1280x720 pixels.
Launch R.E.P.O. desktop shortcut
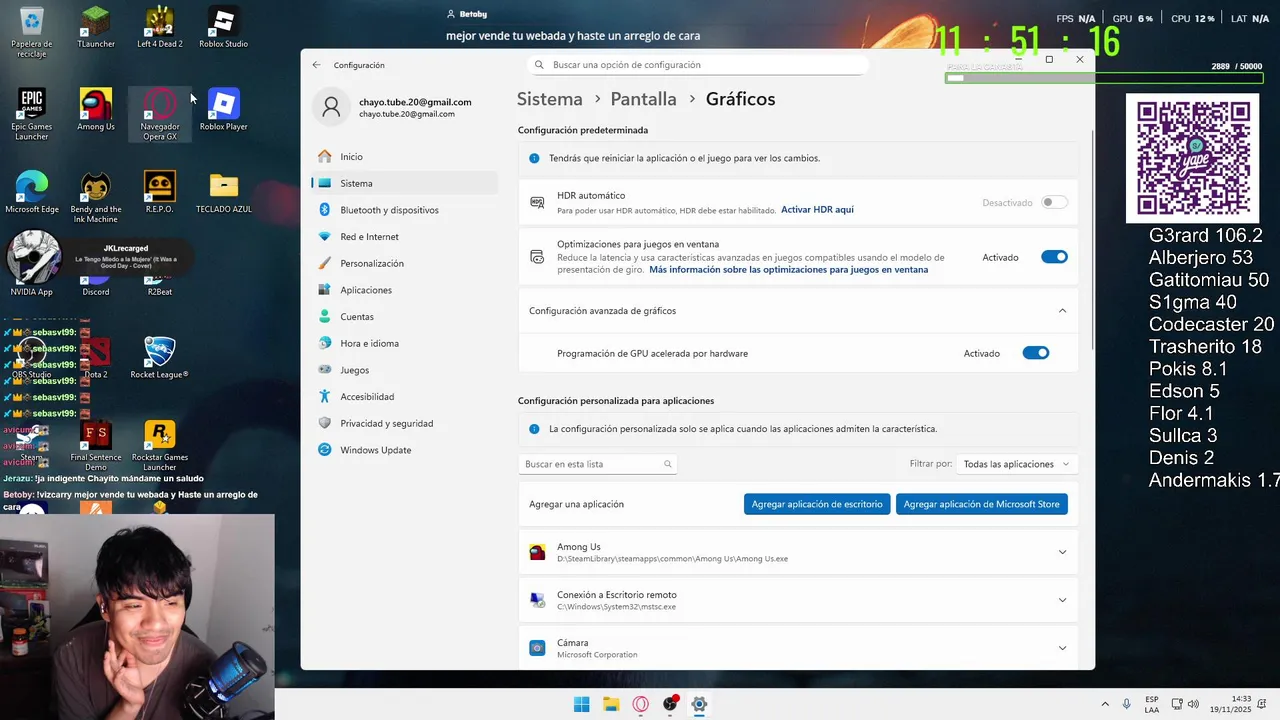160,193
